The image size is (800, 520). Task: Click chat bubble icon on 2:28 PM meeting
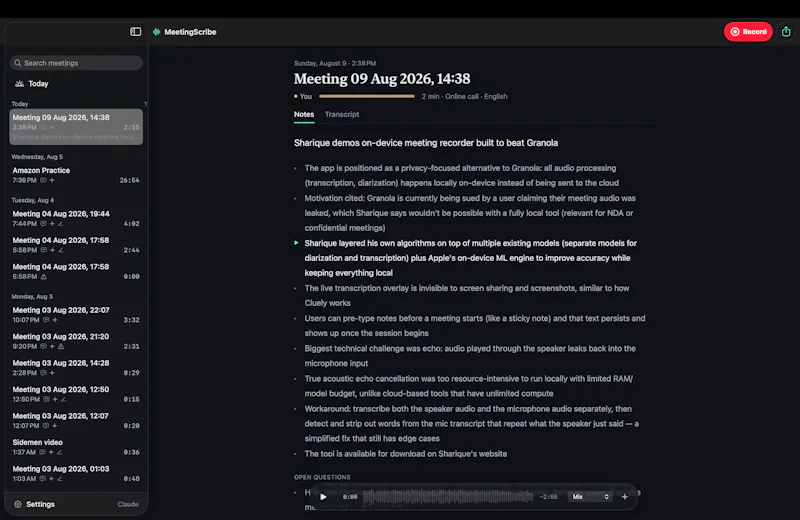pyautogui.click(x=43, y=373)
